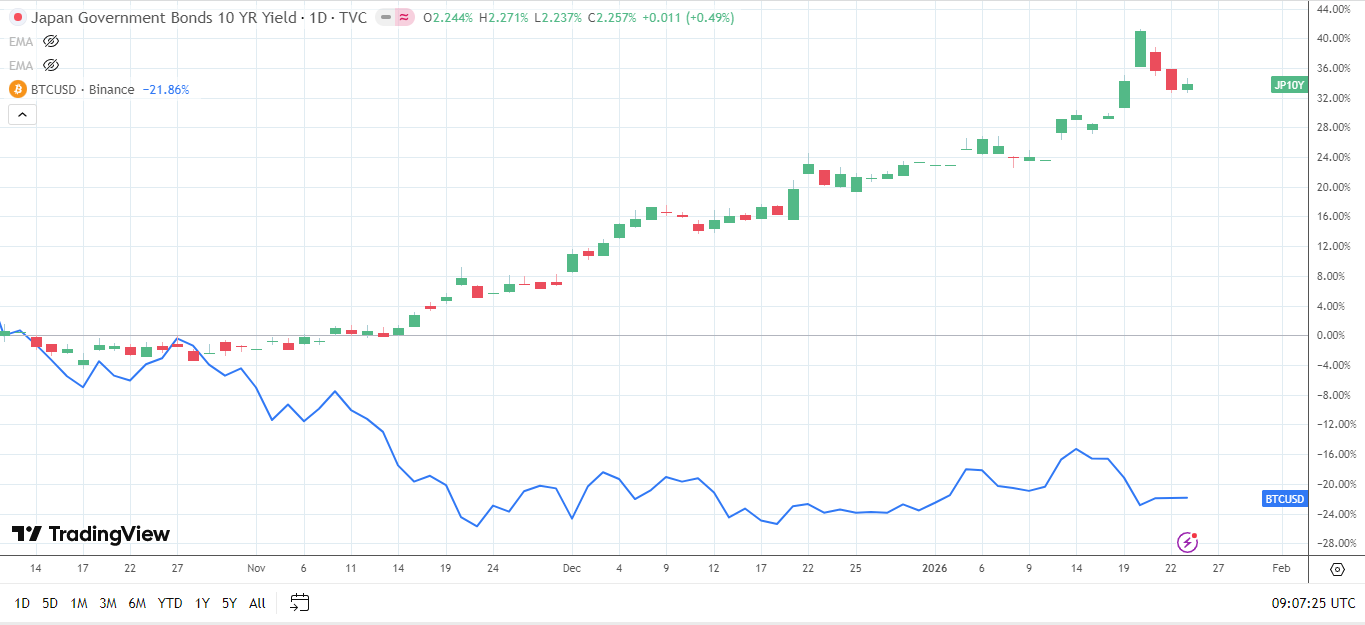Open the chart axis settings gear
This screenshot has width=1365, height=625.
(1337, 569)
